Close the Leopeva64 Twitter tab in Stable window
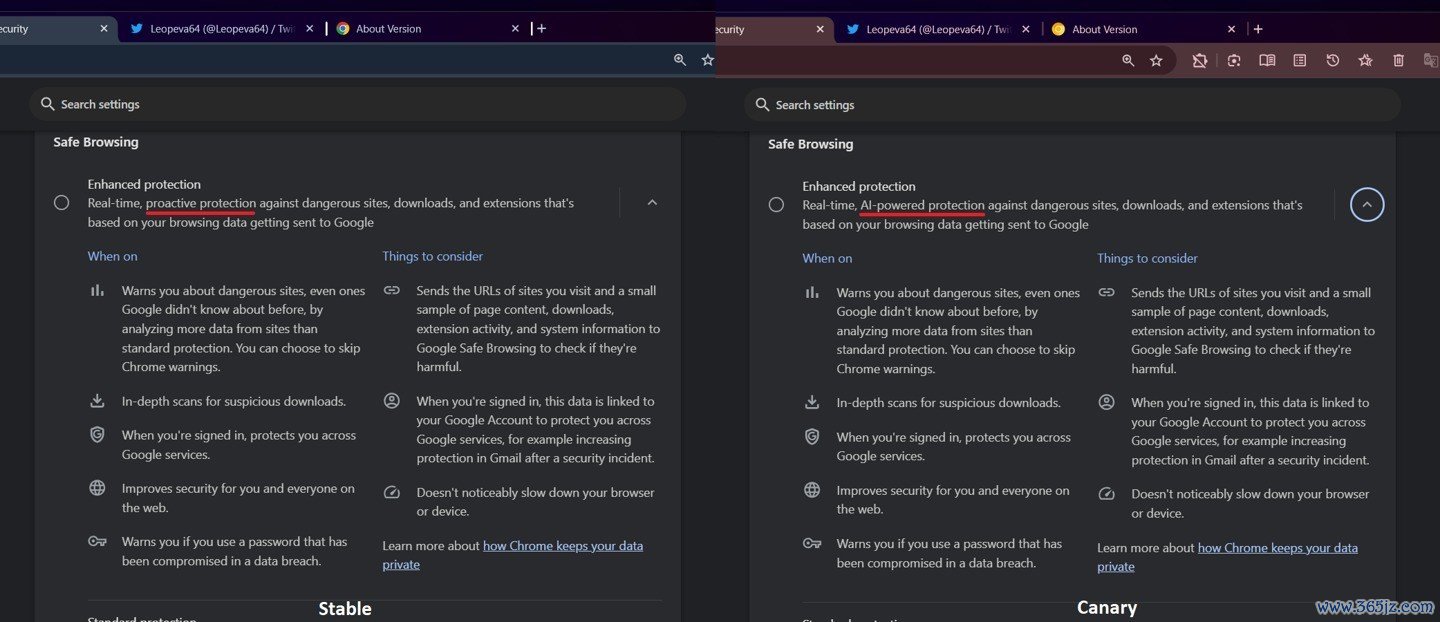Screen dimensions: 1440x622 click(309, 29)
